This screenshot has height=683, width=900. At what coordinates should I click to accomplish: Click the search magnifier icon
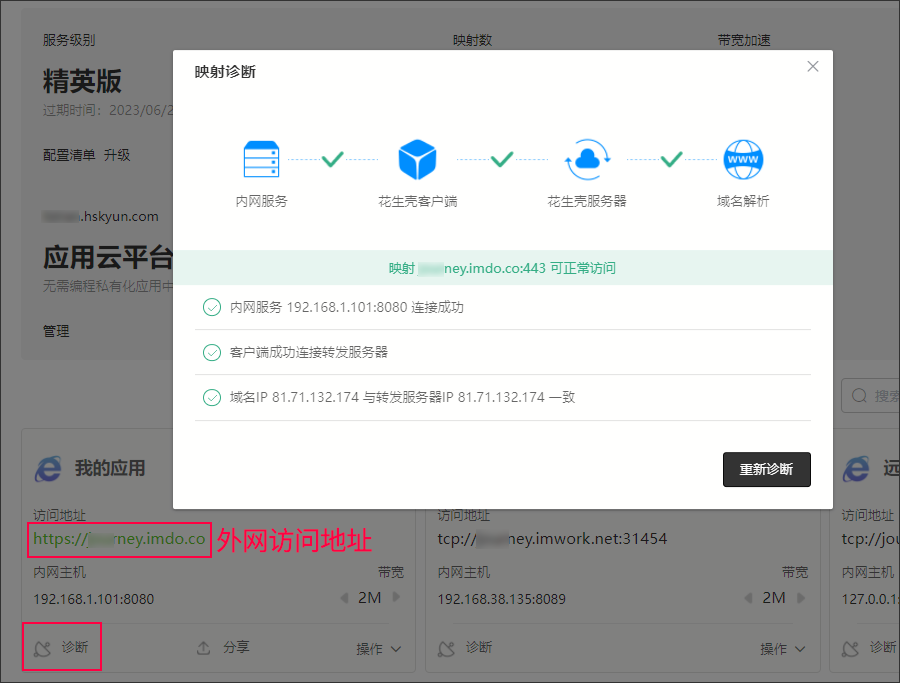point(859,395)
